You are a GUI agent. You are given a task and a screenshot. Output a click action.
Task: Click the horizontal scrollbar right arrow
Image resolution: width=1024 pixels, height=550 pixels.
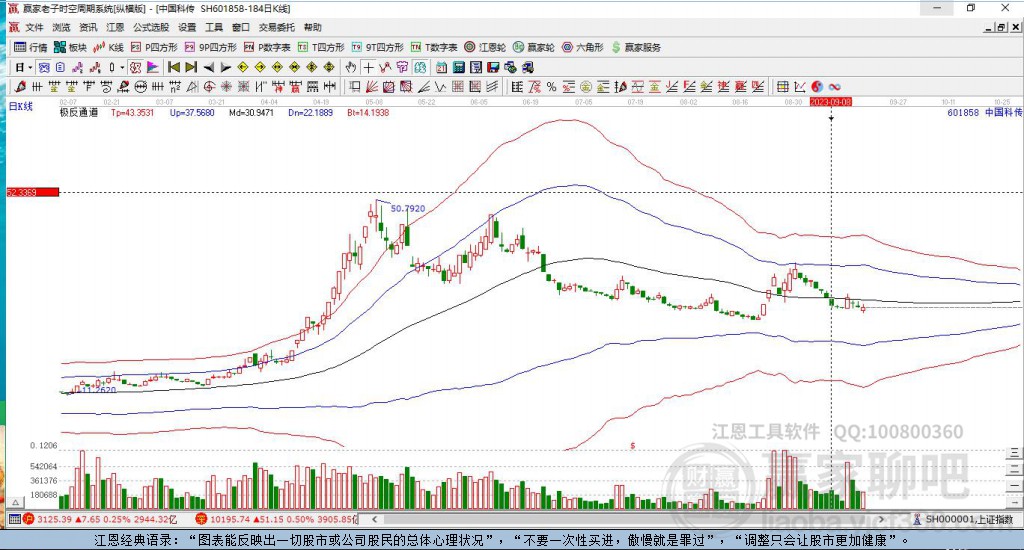[x=881, y=519]
